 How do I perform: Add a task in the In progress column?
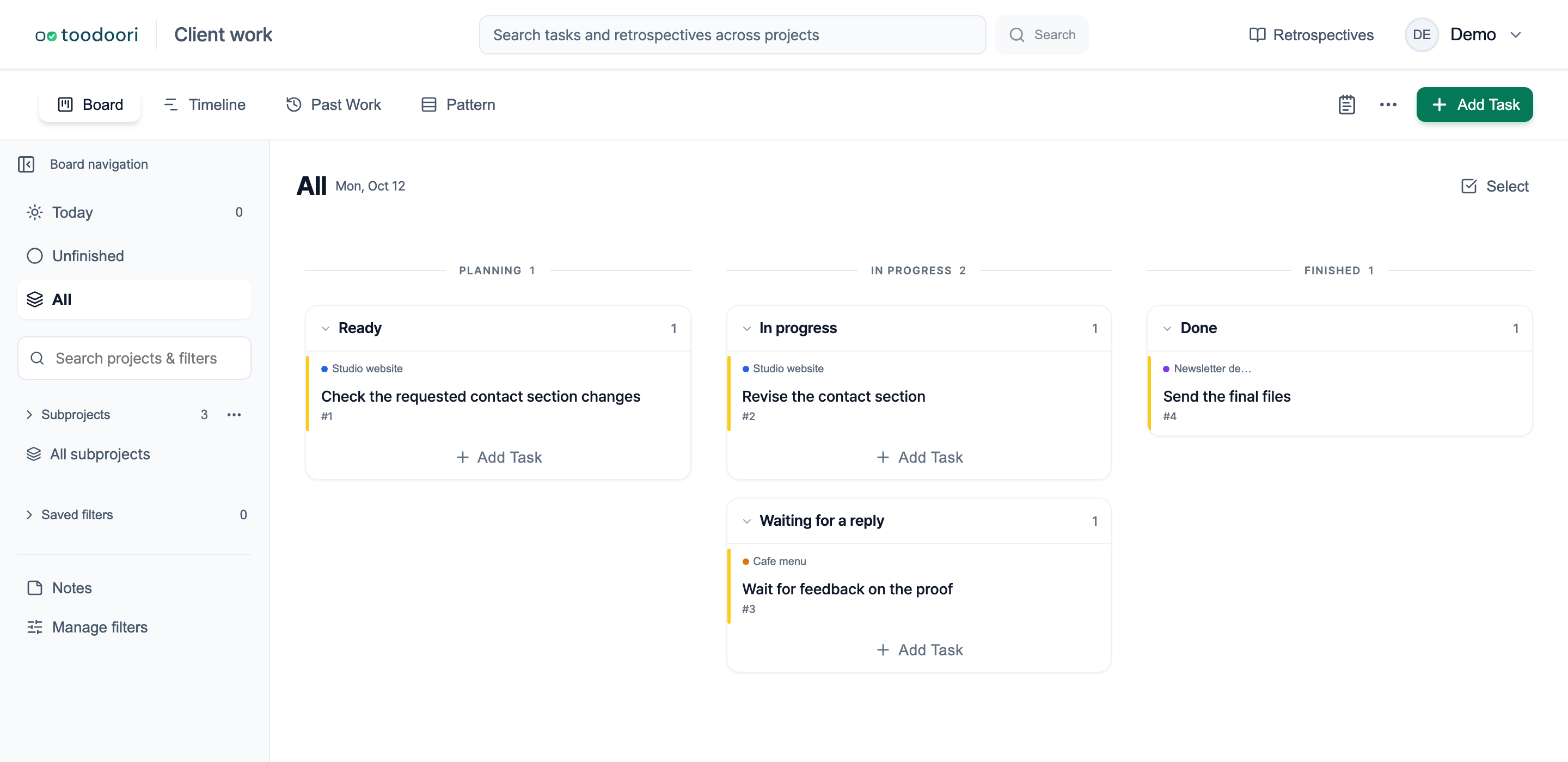[x=919, y=457]
